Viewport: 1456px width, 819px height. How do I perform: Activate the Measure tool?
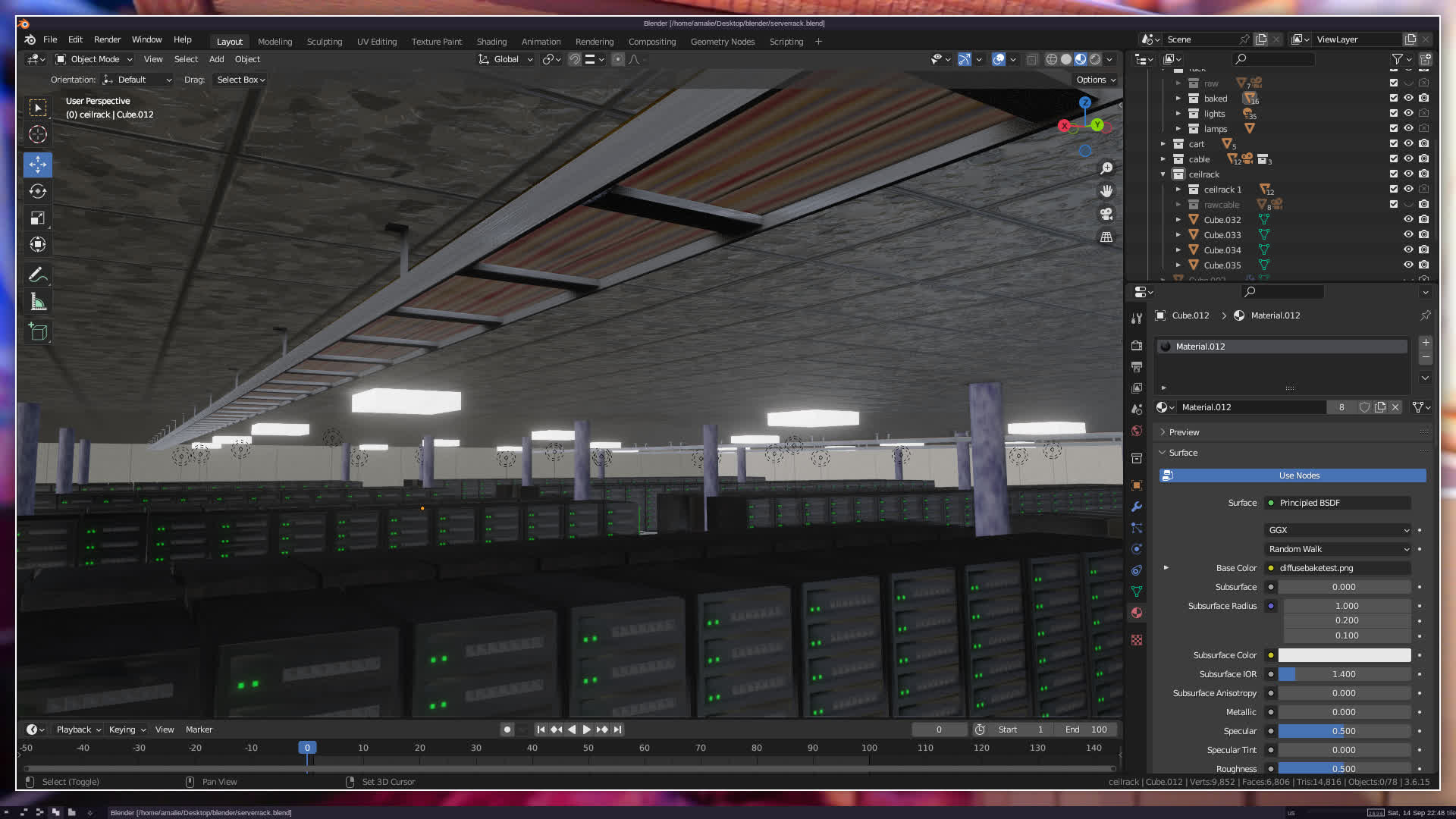click(x=38, y=303)
